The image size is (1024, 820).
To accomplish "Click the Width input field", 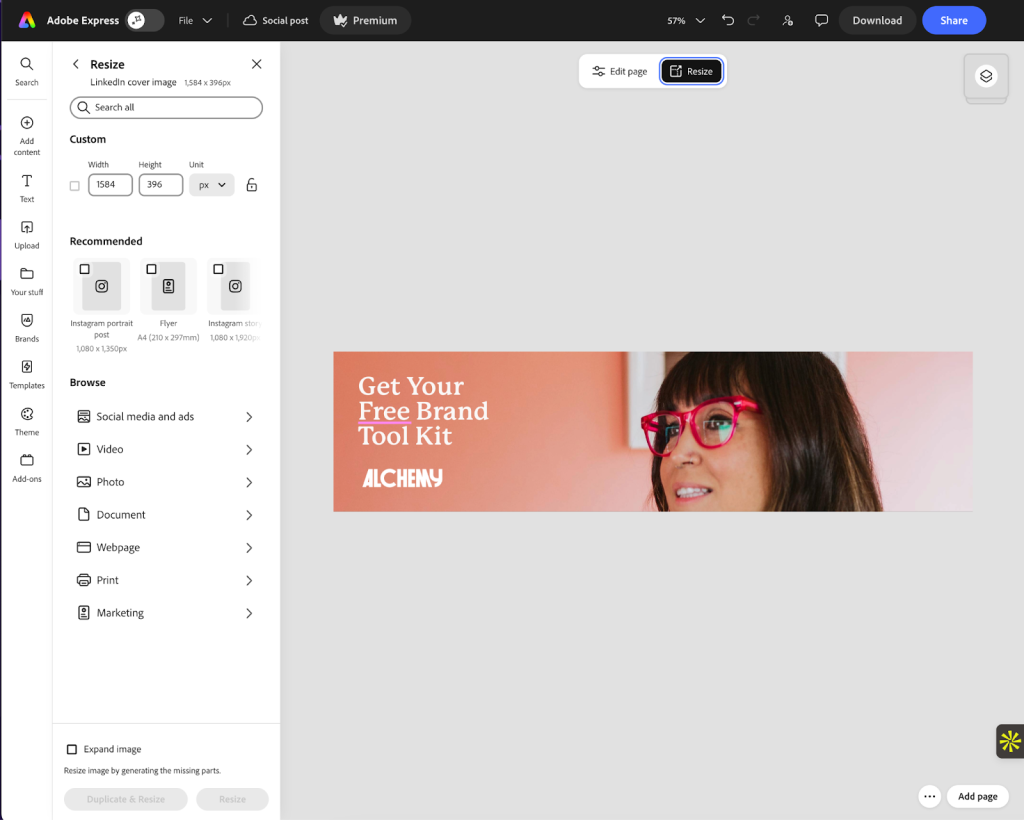I will pyautogui.click(x=110, y=185).
